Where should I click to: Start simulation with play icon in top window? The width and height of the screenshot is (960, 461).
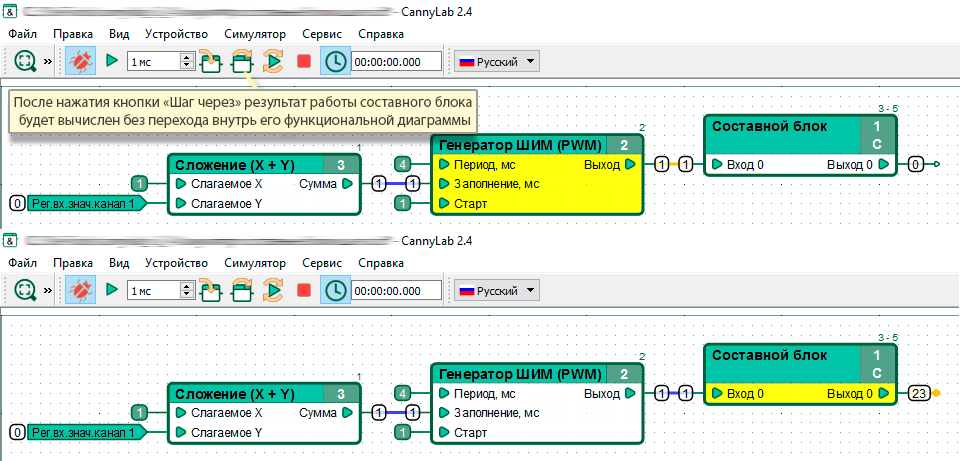pos(111,61)
